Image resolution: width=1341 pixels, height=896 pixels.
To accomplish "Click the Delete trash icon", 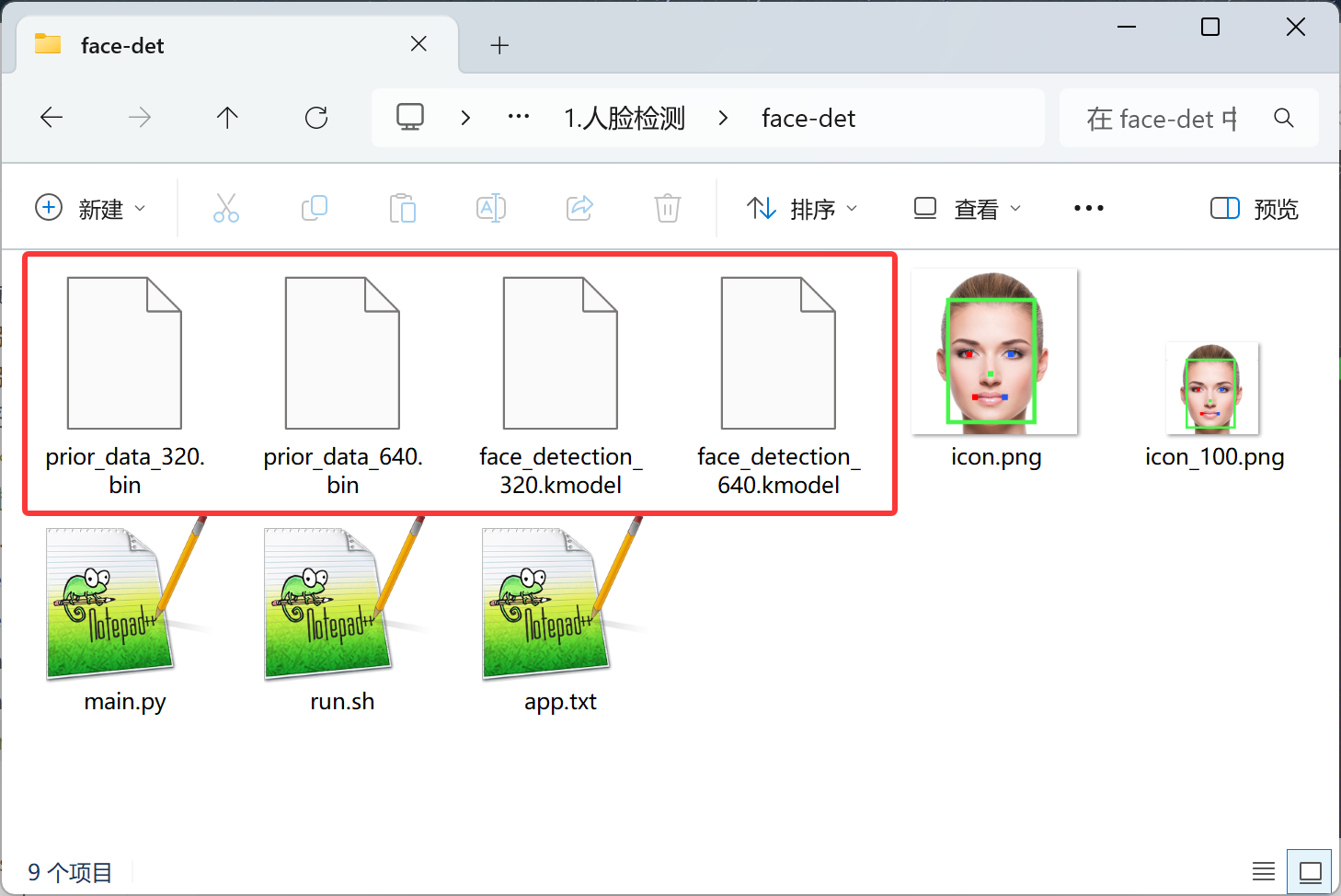I will pos(668,208).
